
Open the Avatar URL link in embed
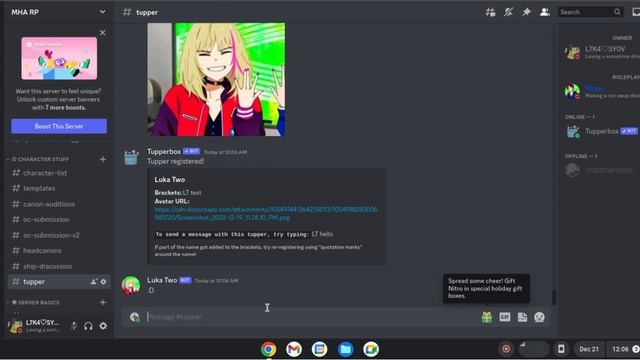click(x=266, y=213)
